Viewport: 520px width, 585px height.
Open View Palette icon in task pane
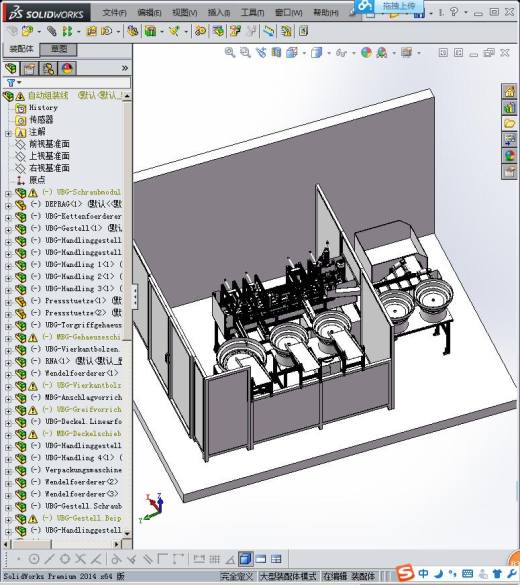(510, 140)
